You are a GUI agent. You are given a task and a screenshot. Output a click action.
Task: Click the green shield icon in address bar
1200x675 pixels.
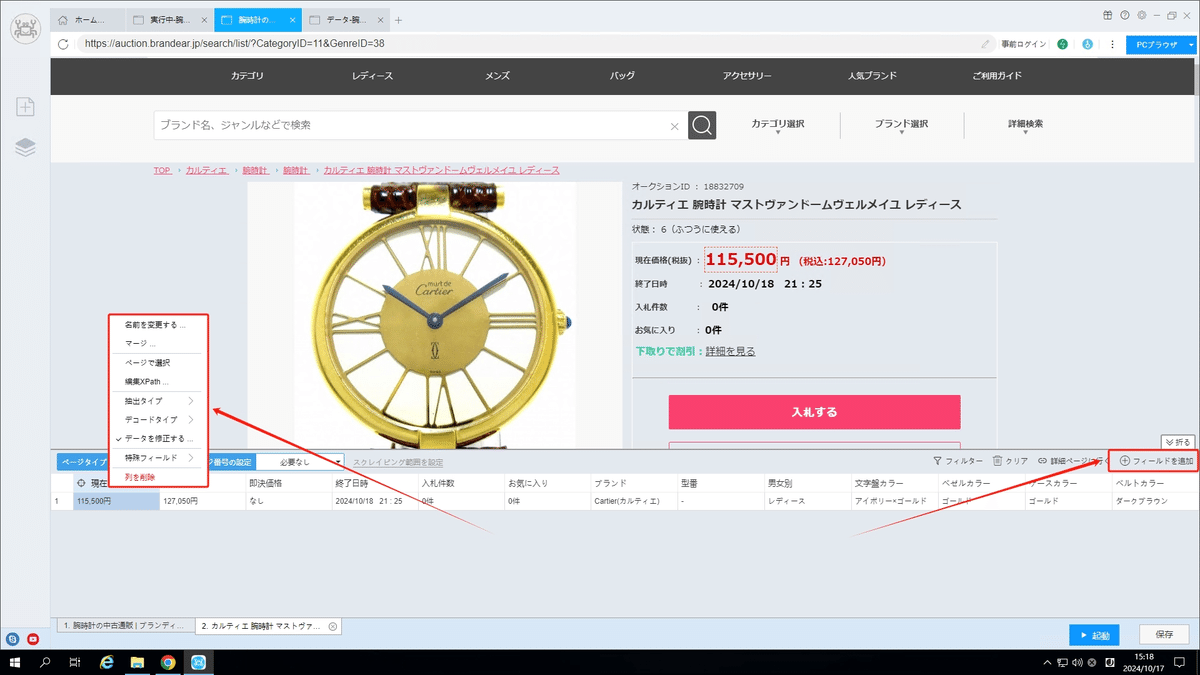1062,44
